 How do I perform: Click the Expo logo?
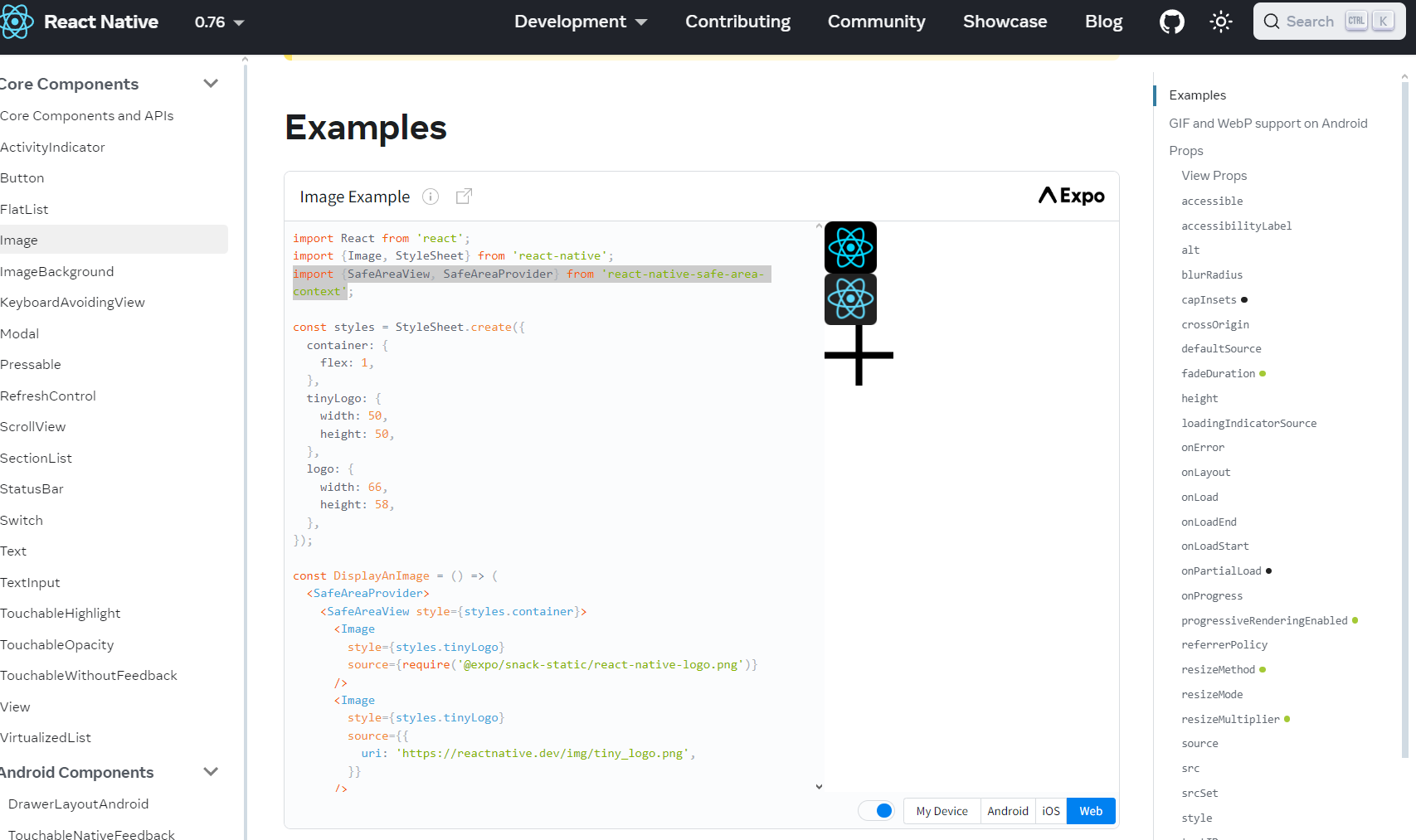[1071, 196]
